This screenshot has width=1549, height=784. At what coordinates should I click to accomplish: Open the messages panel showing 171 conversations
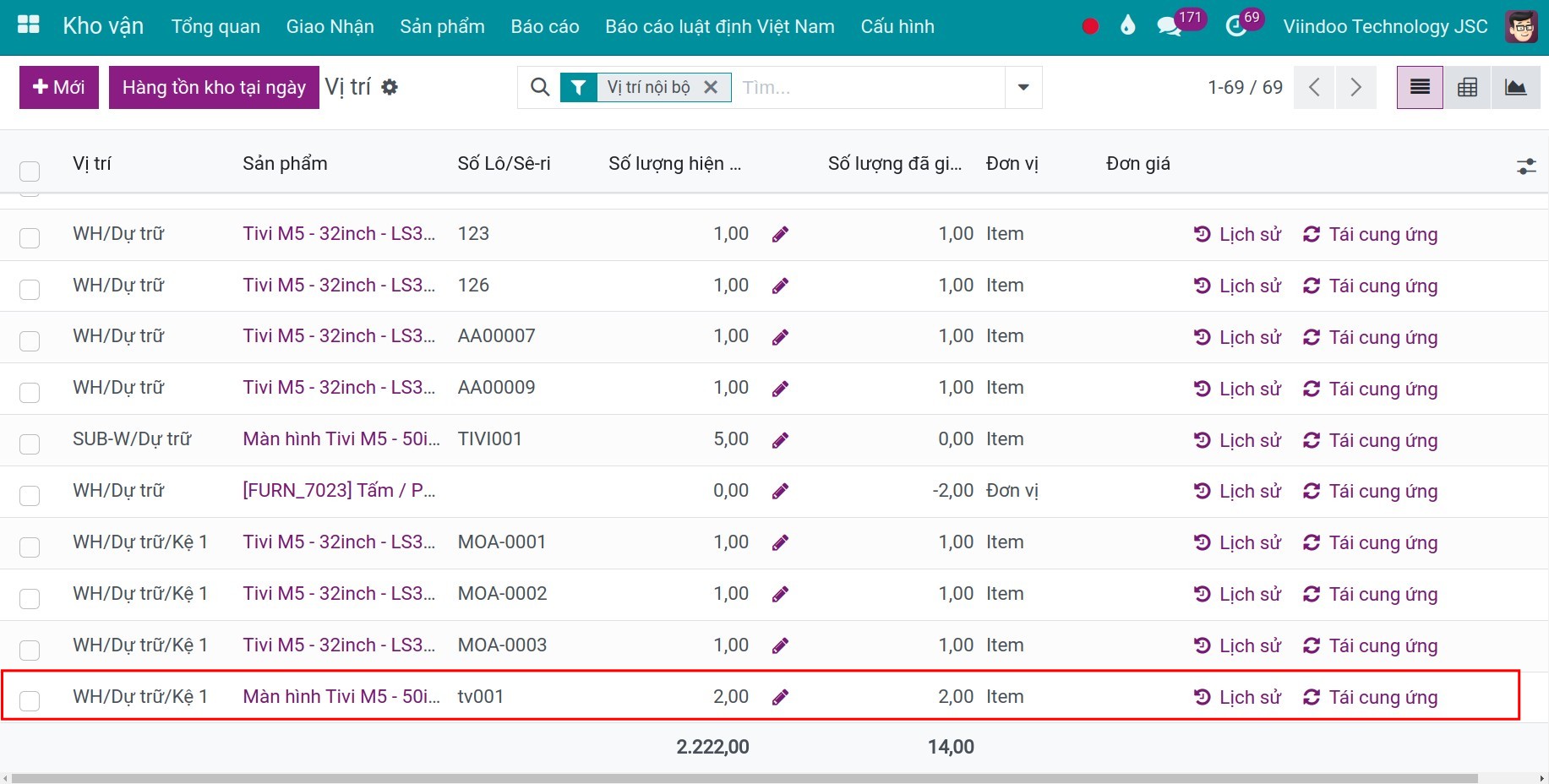1170,26
